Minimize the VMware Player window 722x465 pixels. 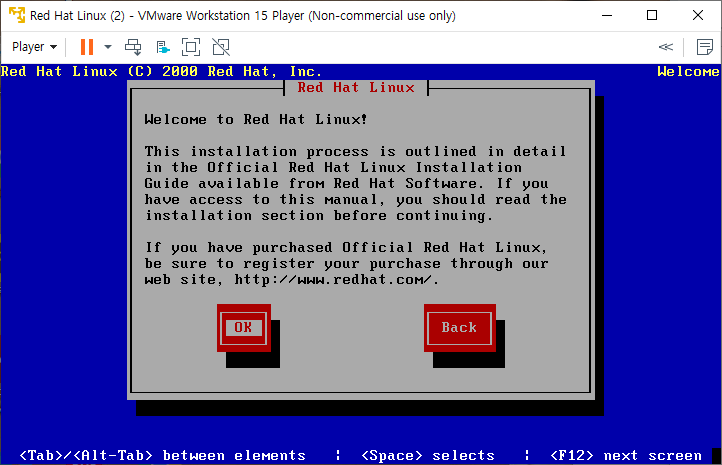607,15
